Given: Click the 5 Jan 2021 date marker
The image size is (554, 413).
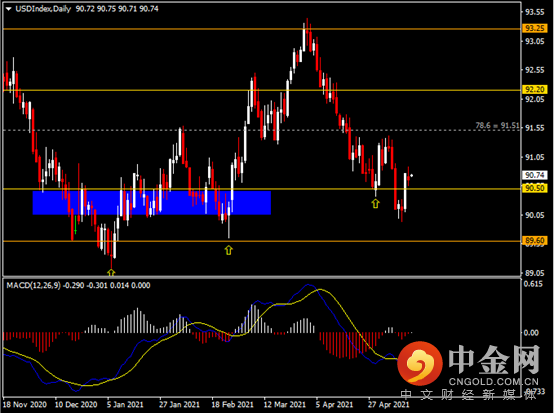Looking at the screenshot, I should click(125, 404).
